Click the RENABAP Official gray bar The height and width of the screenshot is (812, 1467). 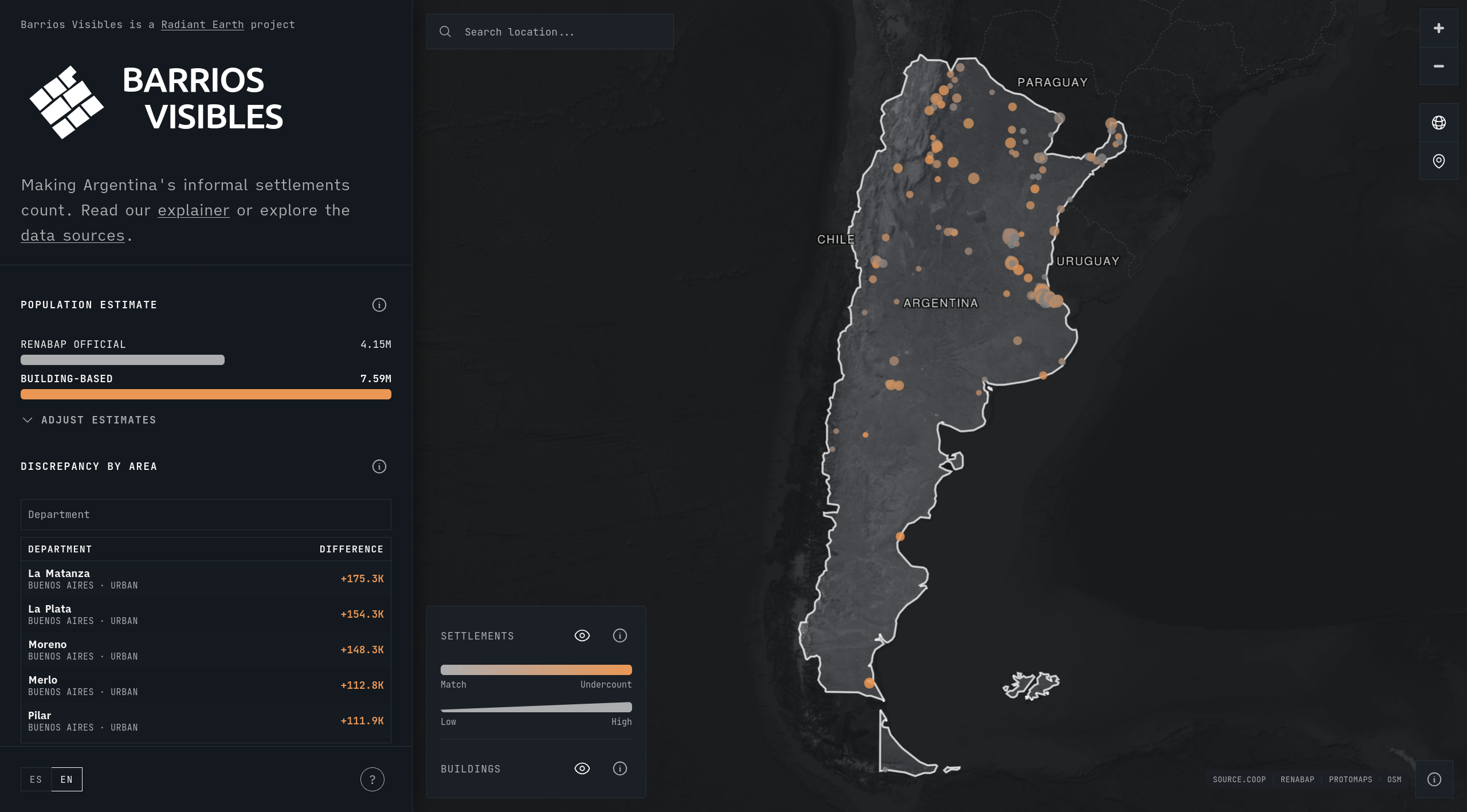(x=123, y=360)
